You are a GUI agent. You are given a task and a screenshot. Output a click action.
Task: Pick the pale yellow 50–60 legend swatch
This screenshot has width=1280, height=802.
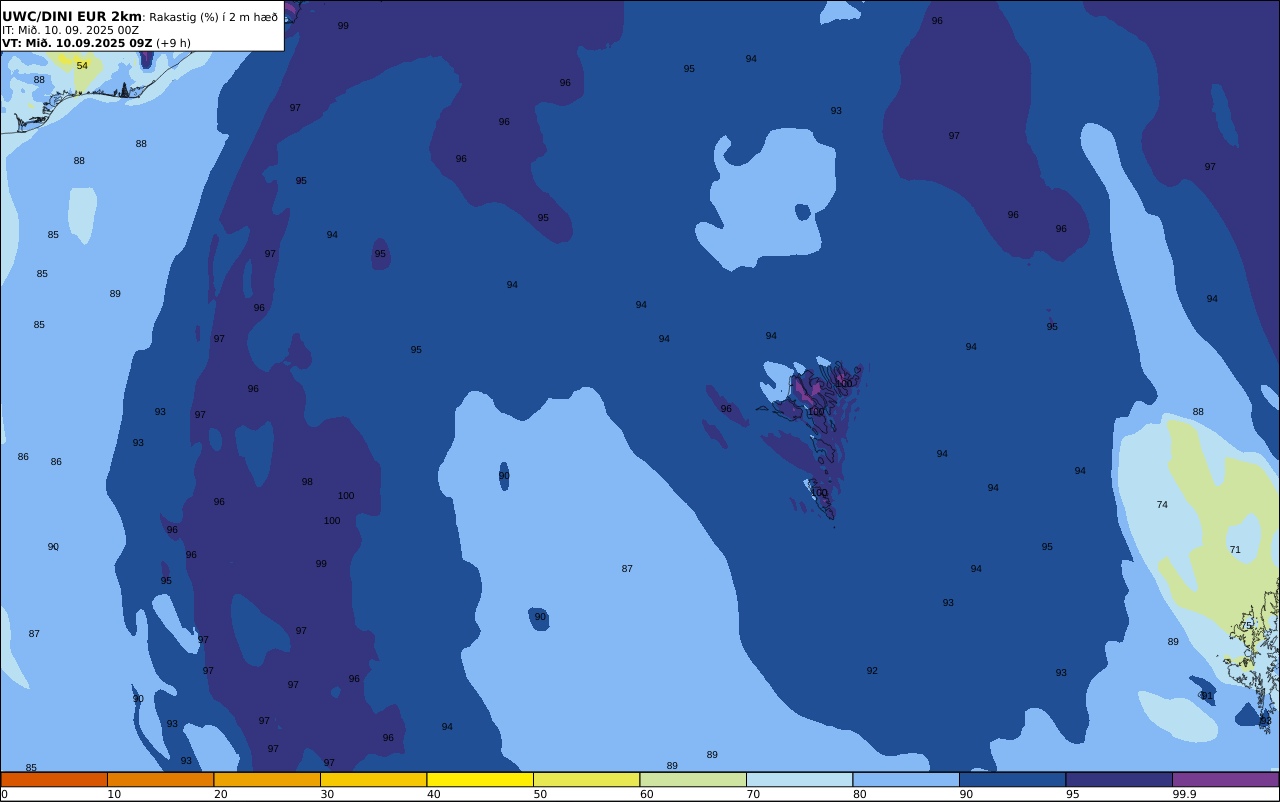[586, 779]
